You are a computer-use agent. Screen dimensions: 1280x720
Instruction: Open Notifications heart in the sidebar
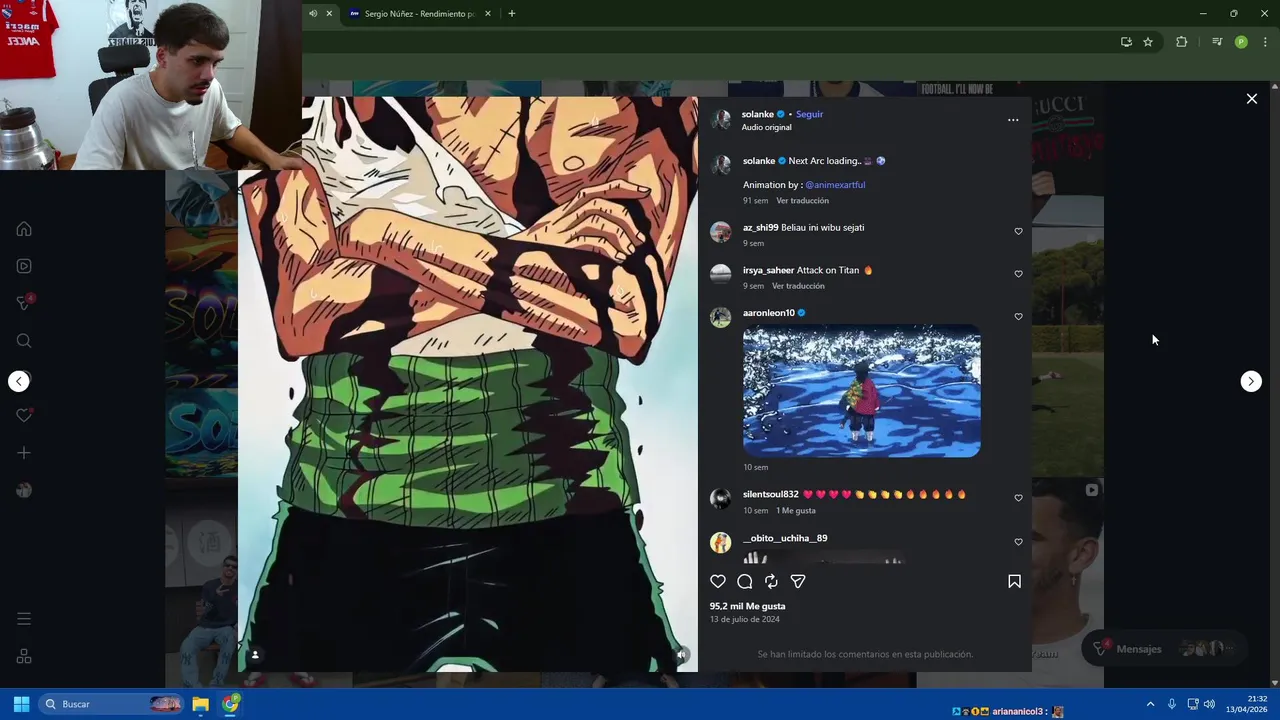[x=24, y=415]
